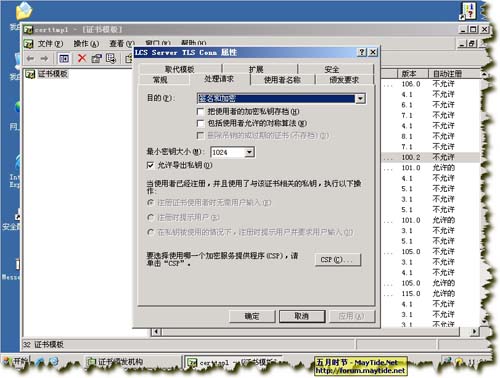Screen dimensions: 500x378
Task: Uncheck 允许导出私钥 checkbox
Action: (x=150, y=165)
